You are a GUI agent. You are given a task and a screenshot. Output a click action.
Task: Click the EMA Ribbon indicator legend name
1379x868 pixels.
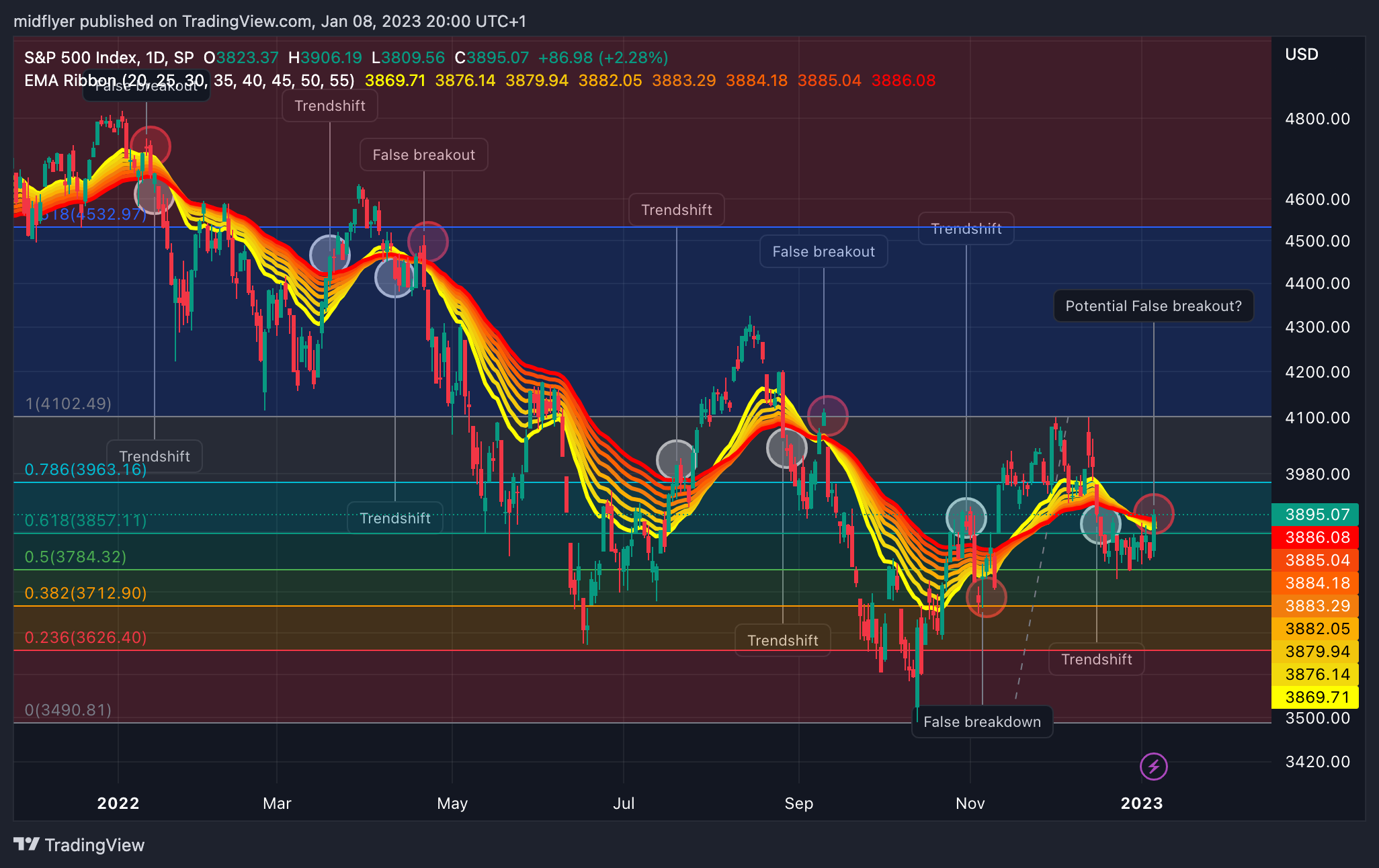(189, 81)
